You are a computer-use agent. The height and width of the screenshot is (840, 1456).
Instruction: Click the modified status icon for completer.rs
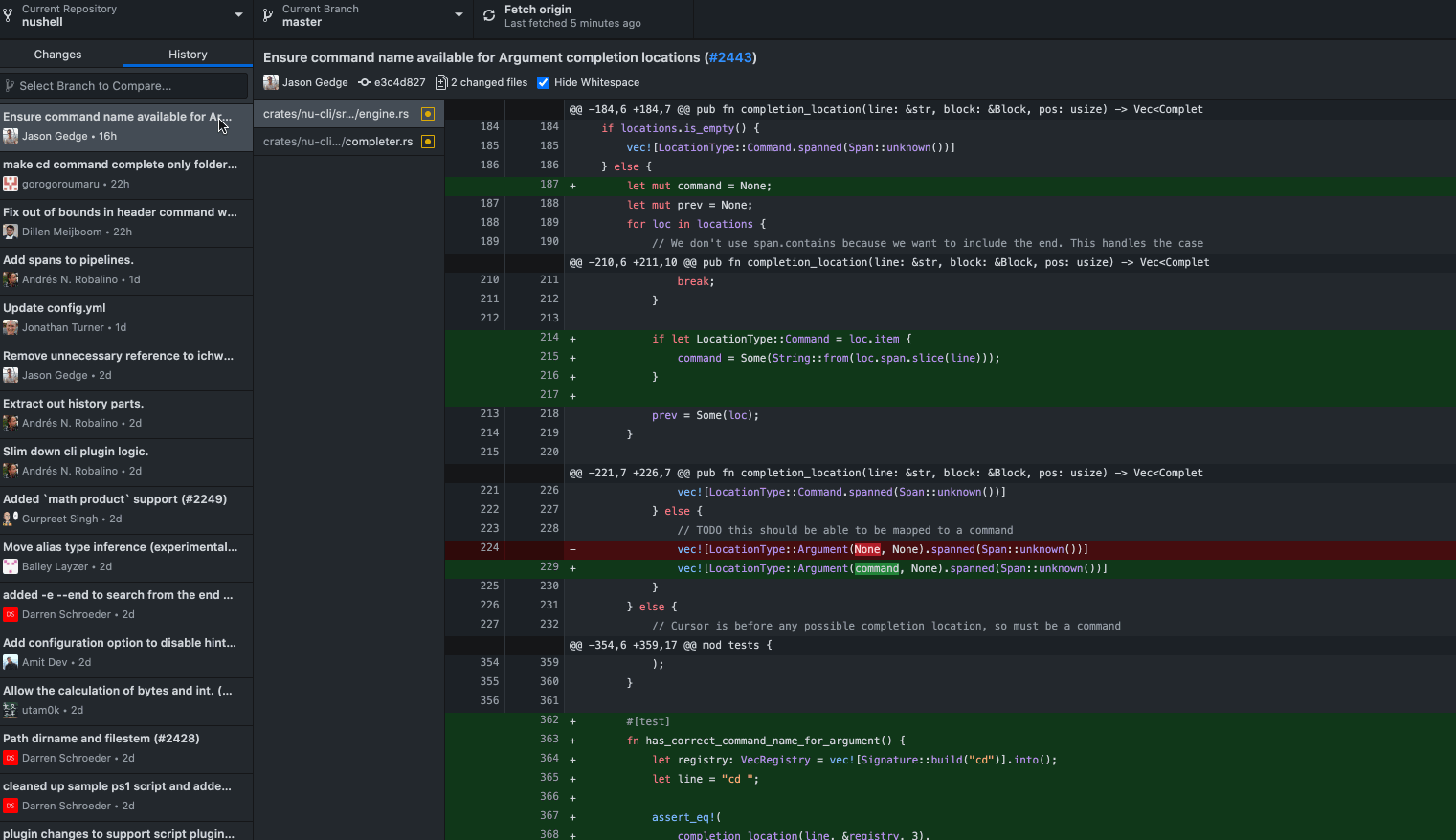428,142
